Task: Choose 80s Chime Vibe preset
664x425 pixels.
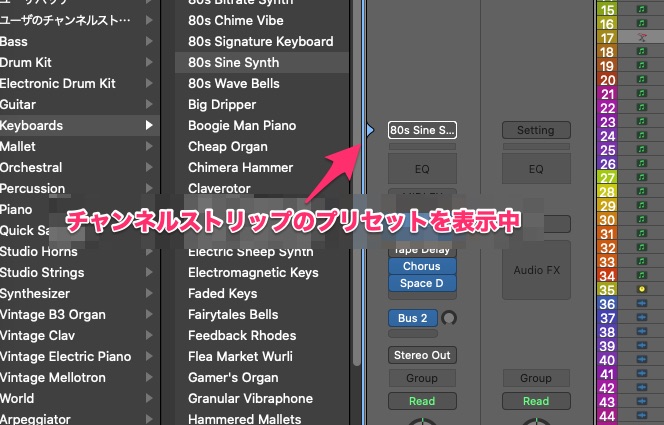Action: coord(262,20)
